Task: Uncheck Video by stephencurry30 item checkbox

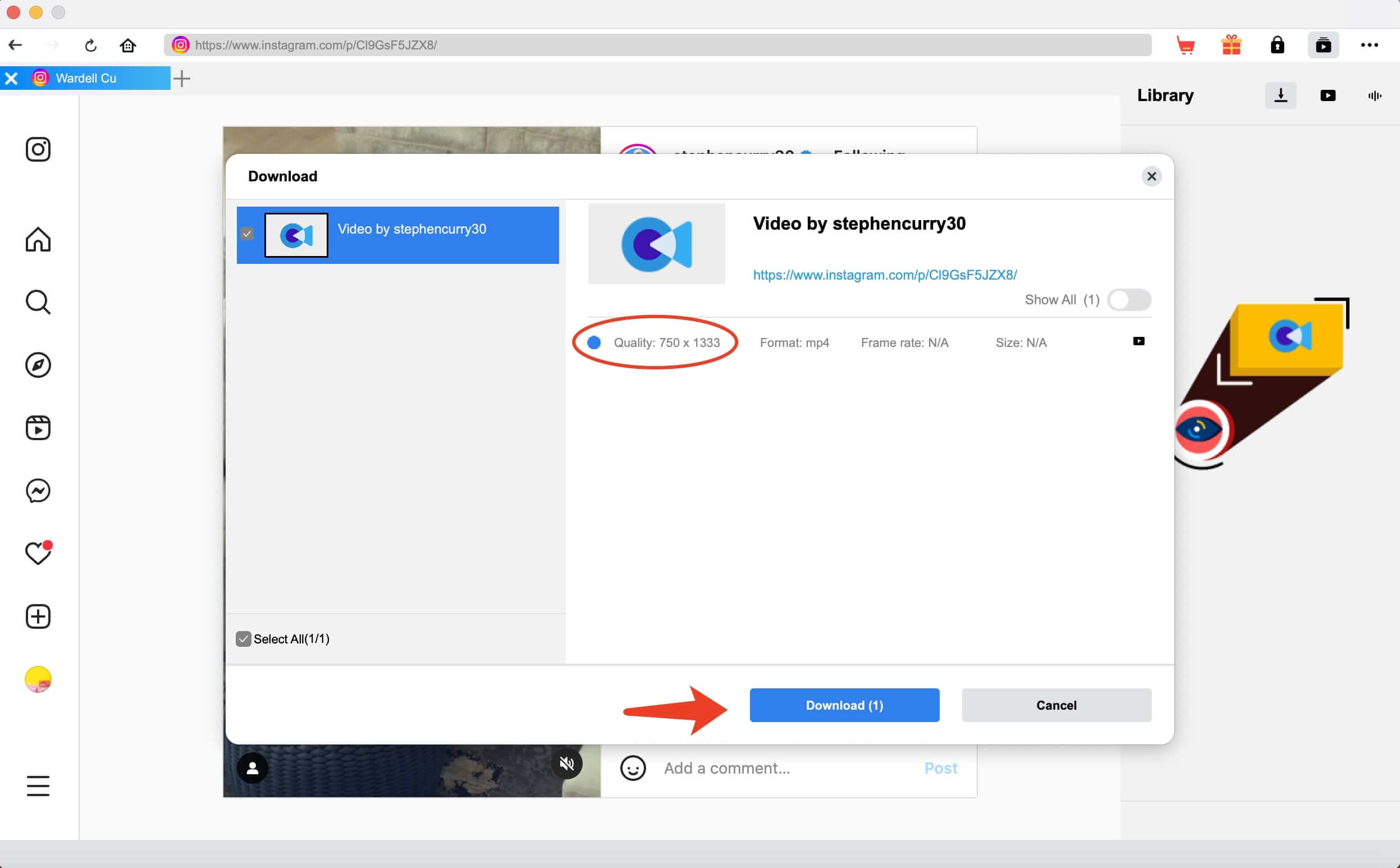Action: click(247, 234)
